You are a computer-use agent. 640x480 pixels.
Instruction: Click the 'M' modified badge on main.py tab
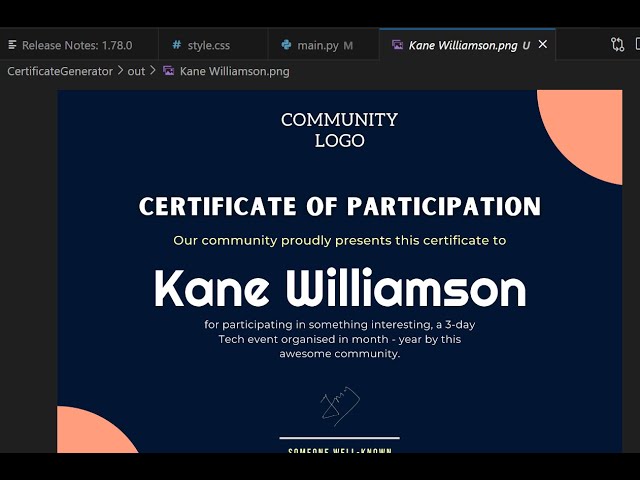348,45
